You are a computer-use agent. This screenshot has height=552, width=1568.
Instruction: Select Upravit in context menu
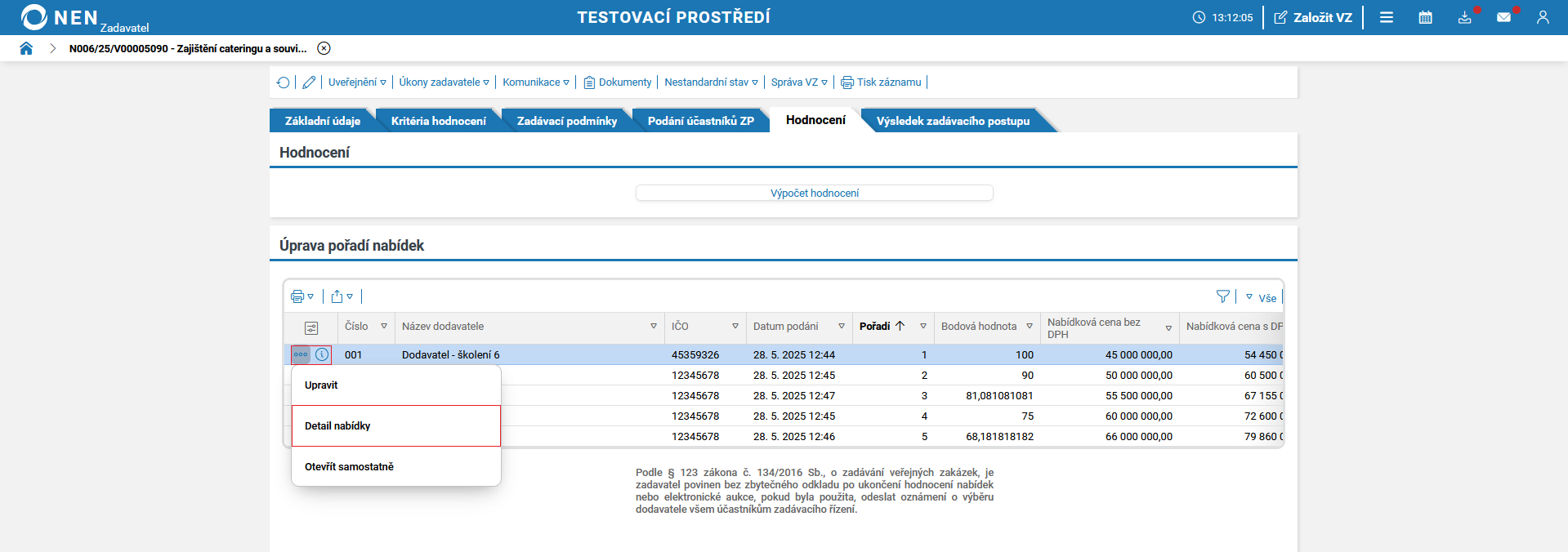396,385
